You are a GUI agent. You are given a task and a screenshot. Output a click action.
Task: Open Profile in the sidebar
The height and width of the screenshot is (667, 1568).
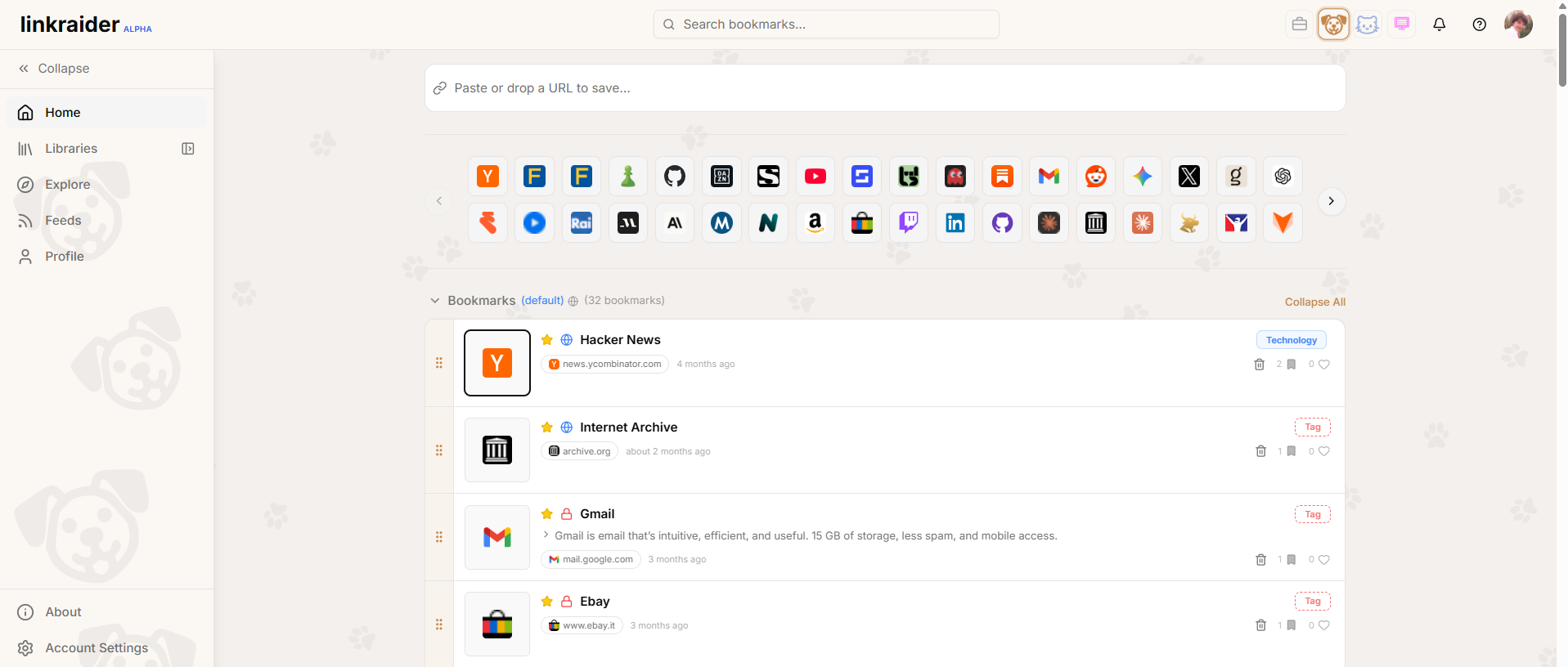(x=106, y=257)
